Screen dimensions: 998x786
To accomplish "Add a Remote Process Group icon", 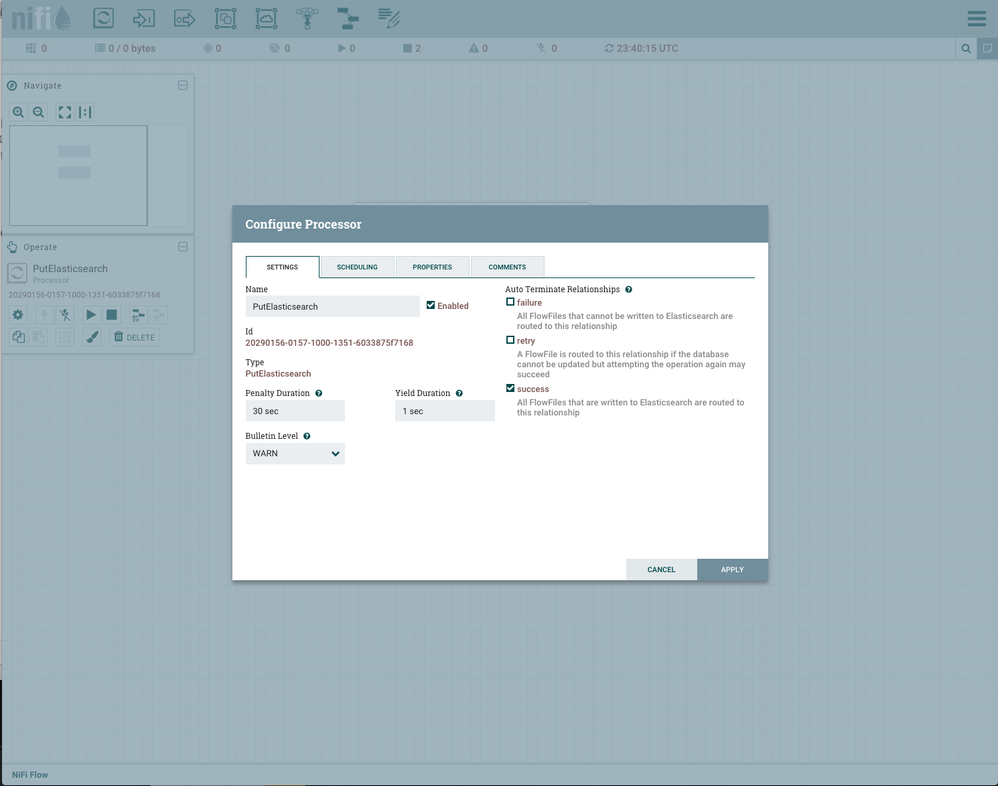I will pyautogui.click(x=266, y=18).
